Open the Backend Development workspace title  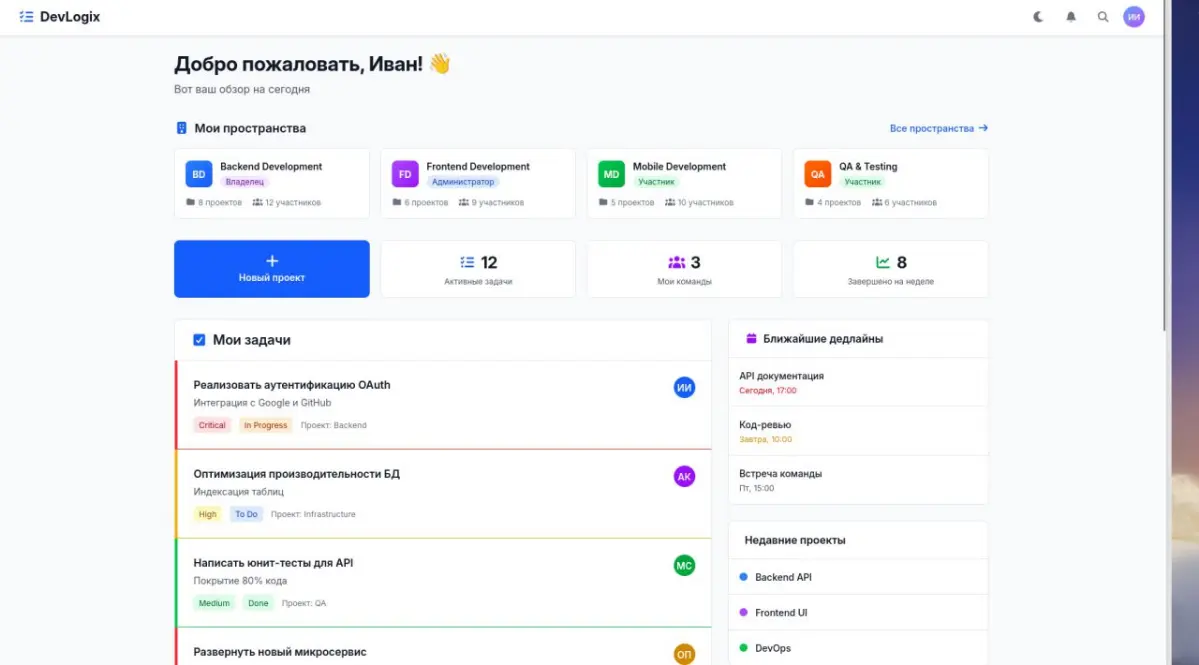tap(271, 166)
